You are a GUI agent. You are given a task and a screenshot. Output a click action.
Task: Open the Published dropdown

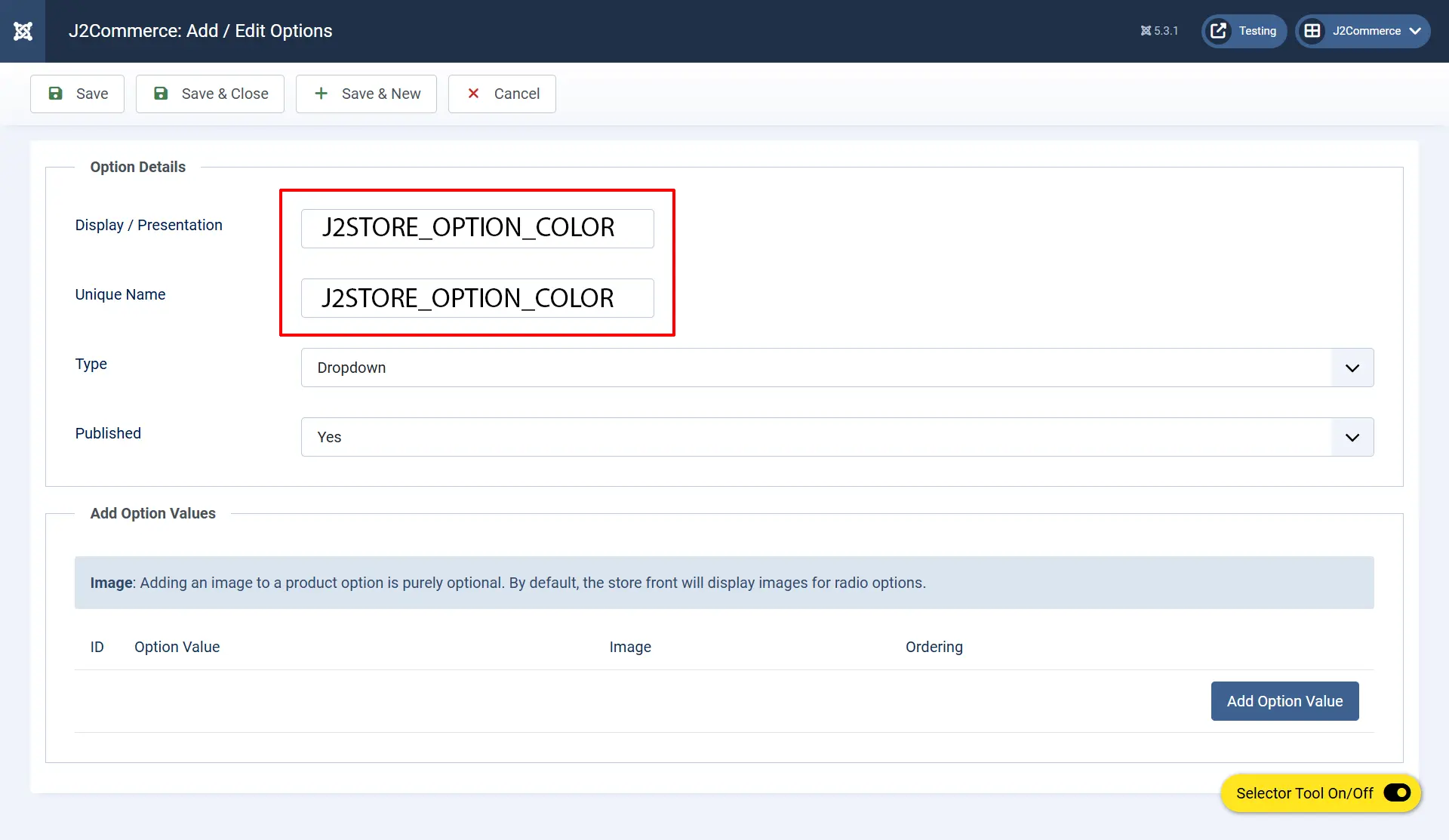837,437
